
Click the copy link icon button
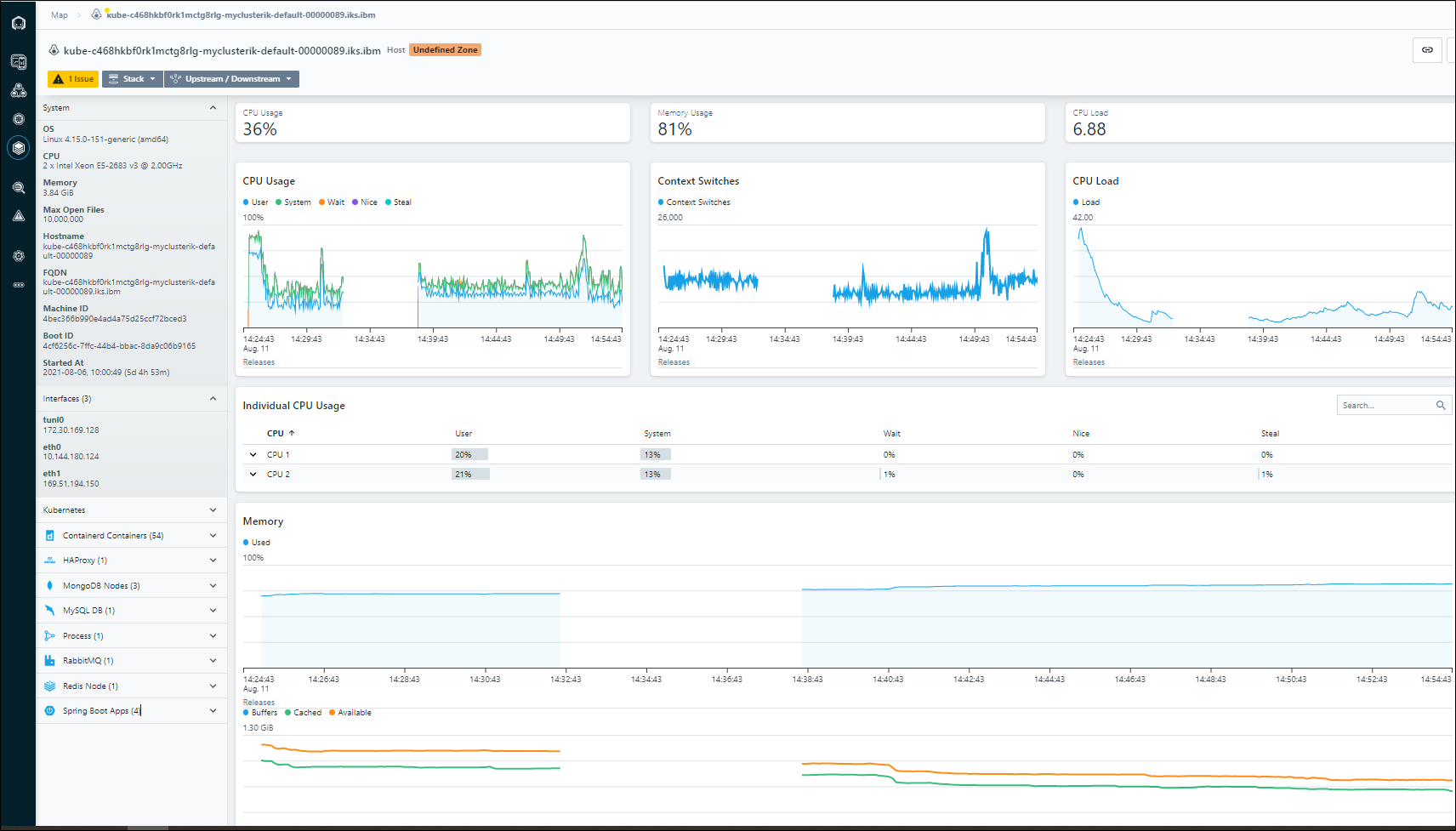tap(1427, 50)
